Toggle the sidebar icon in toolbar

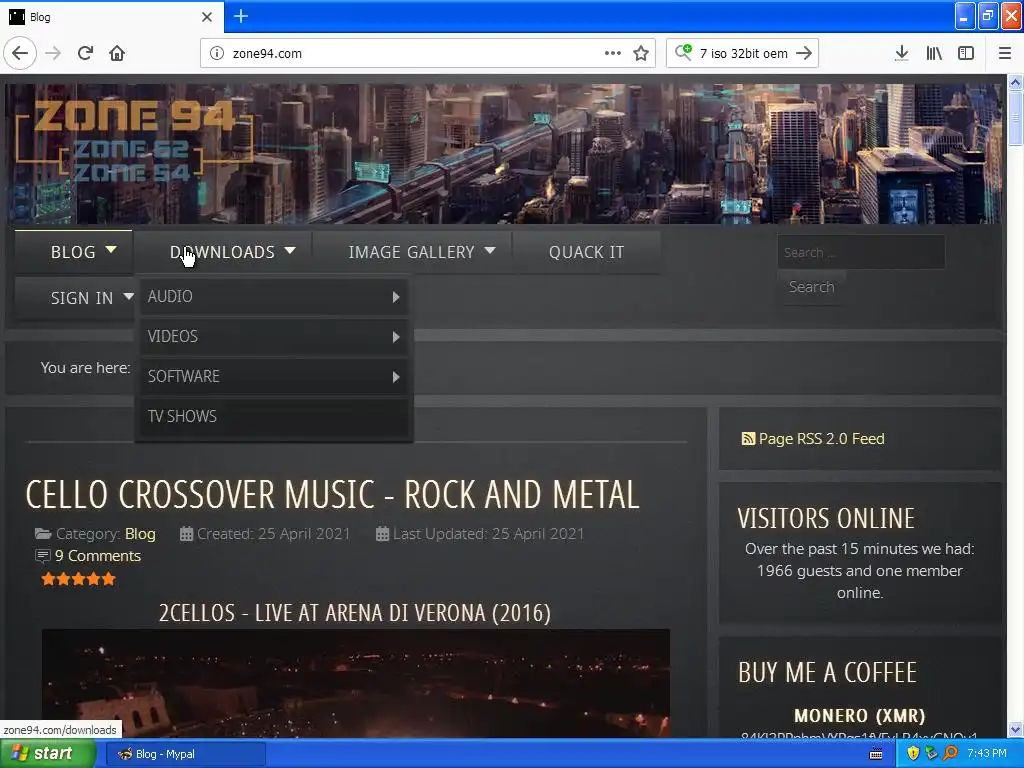[x=966, y=53]
